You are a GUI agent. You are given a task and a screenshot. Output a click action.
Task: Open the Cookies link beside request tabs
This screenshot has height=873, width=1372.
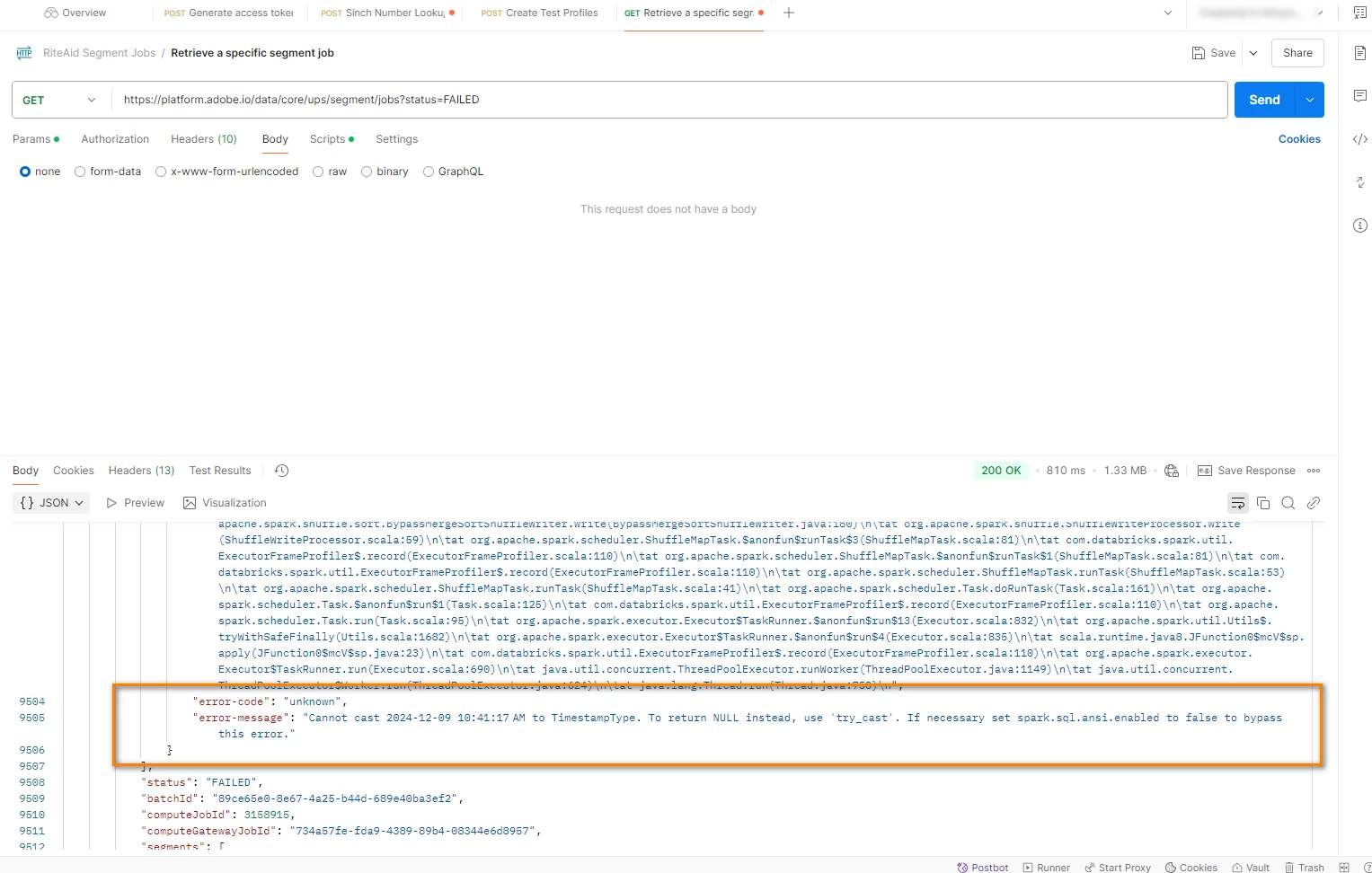1299,139
